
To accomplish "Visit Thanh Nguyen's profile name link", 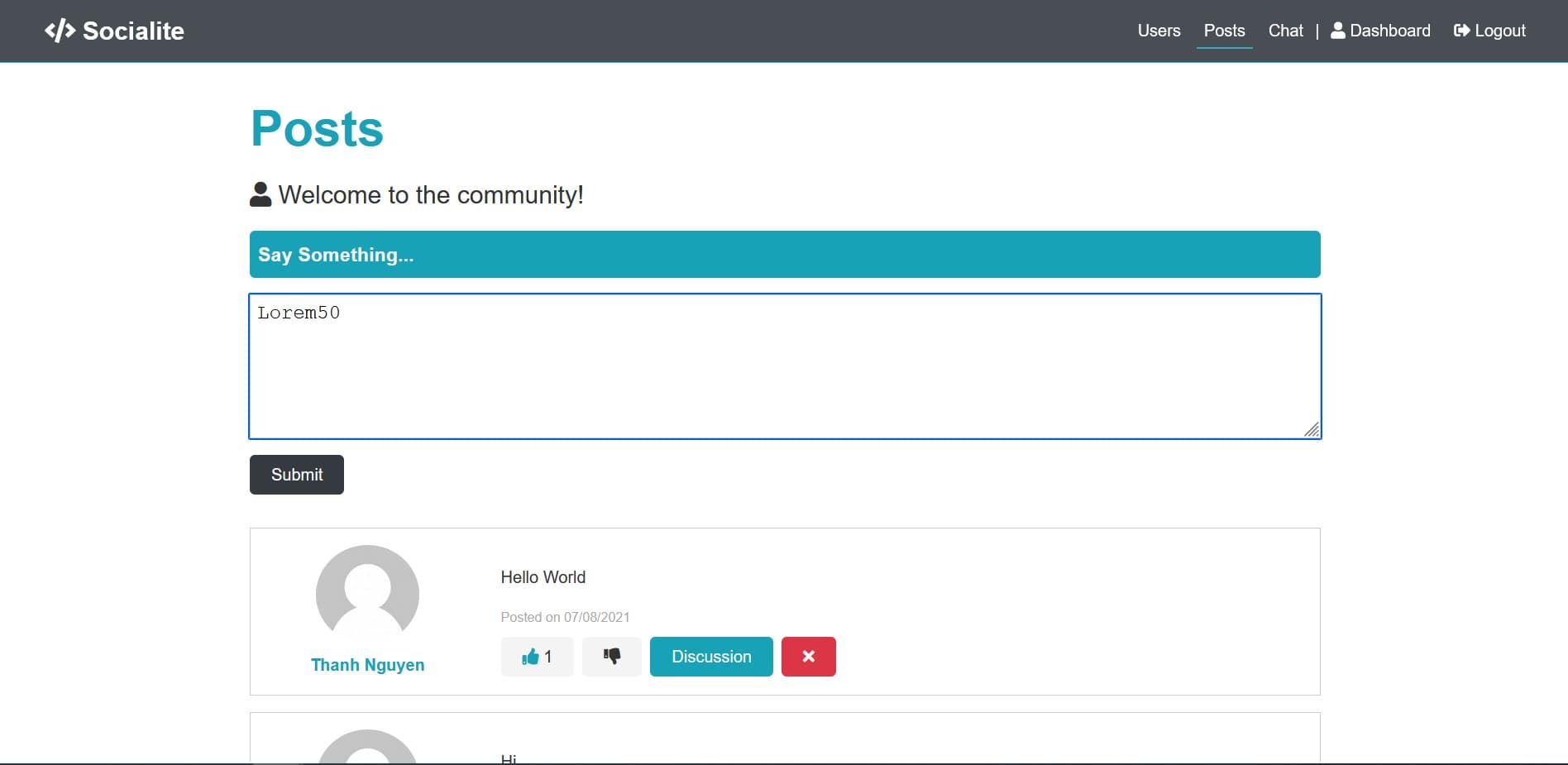I will (367, 665).
